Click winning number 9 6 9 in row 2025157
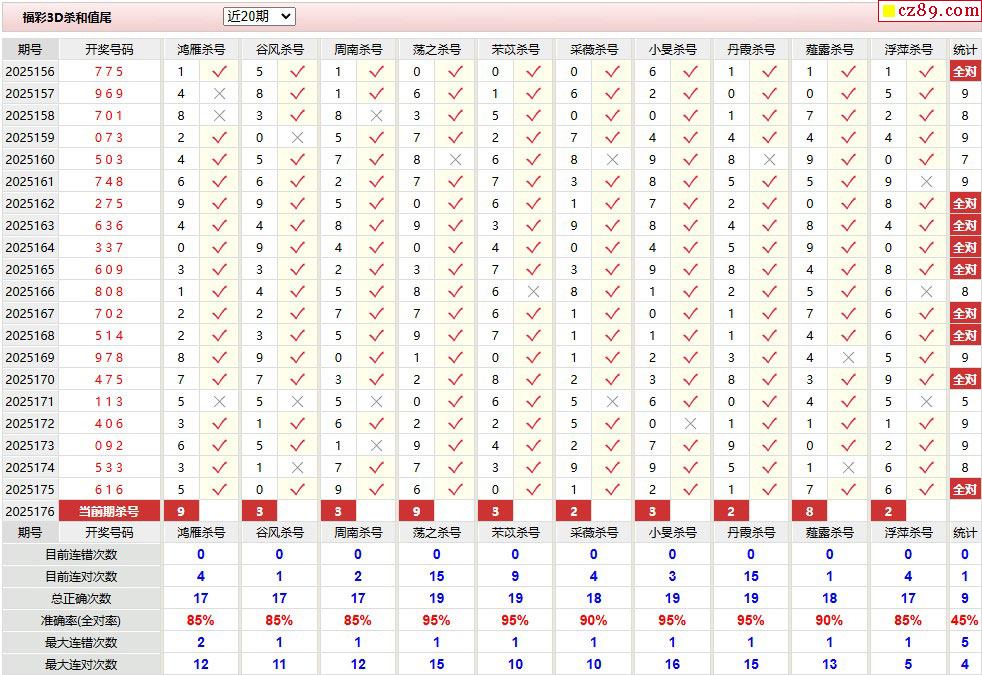 [109, 94]
